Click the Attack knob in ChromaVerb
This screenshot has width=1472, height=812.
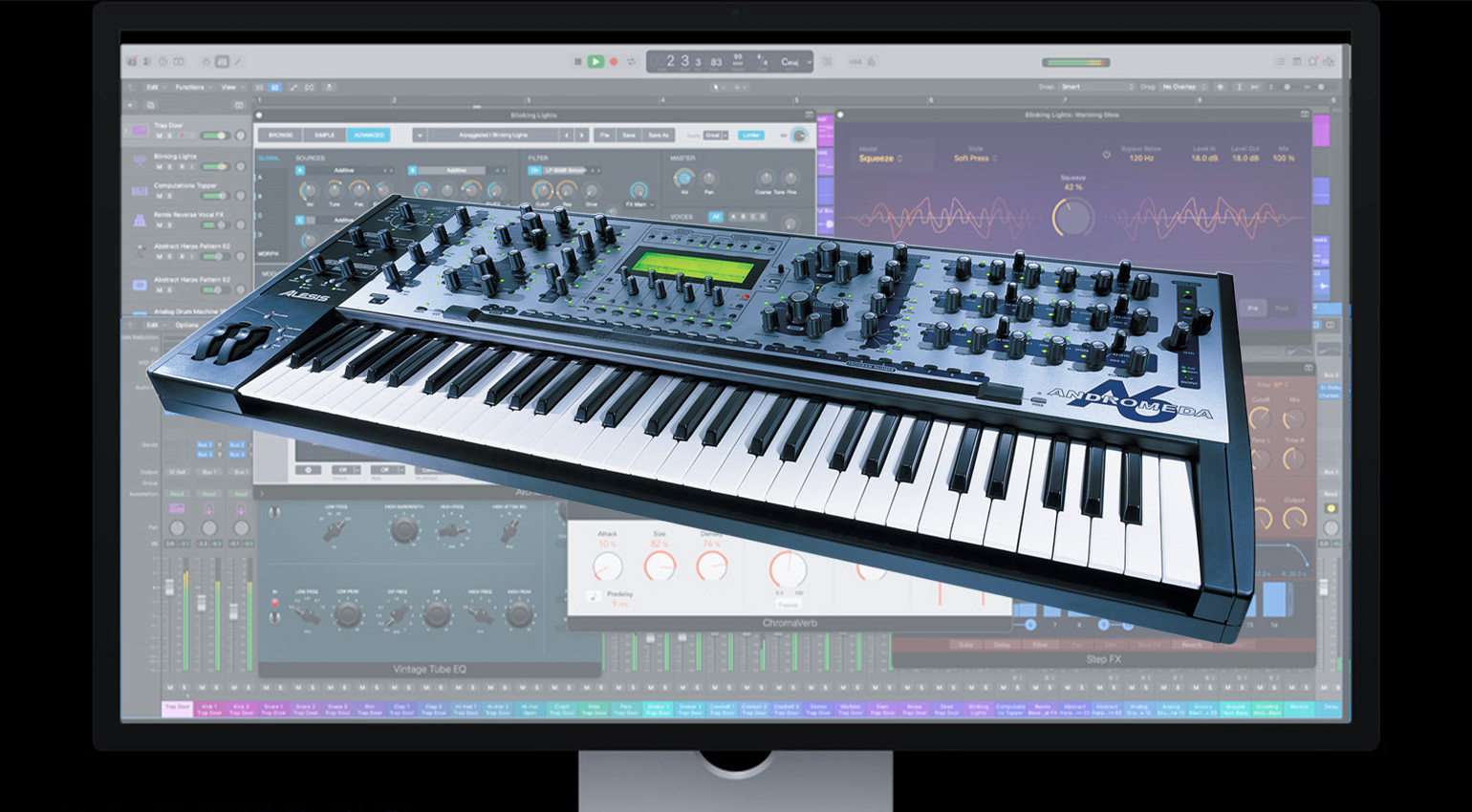pyautogui.click(x=607, y=567)
